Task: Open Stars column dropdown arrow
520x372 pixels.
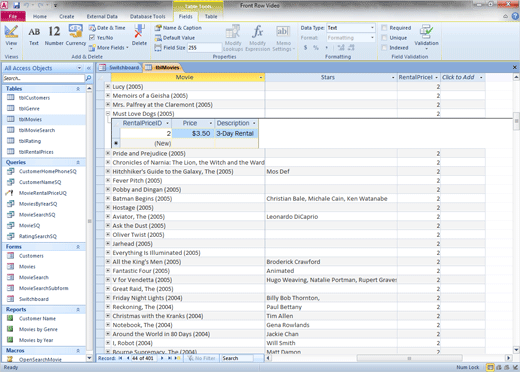Action: (x=393, y=77)
